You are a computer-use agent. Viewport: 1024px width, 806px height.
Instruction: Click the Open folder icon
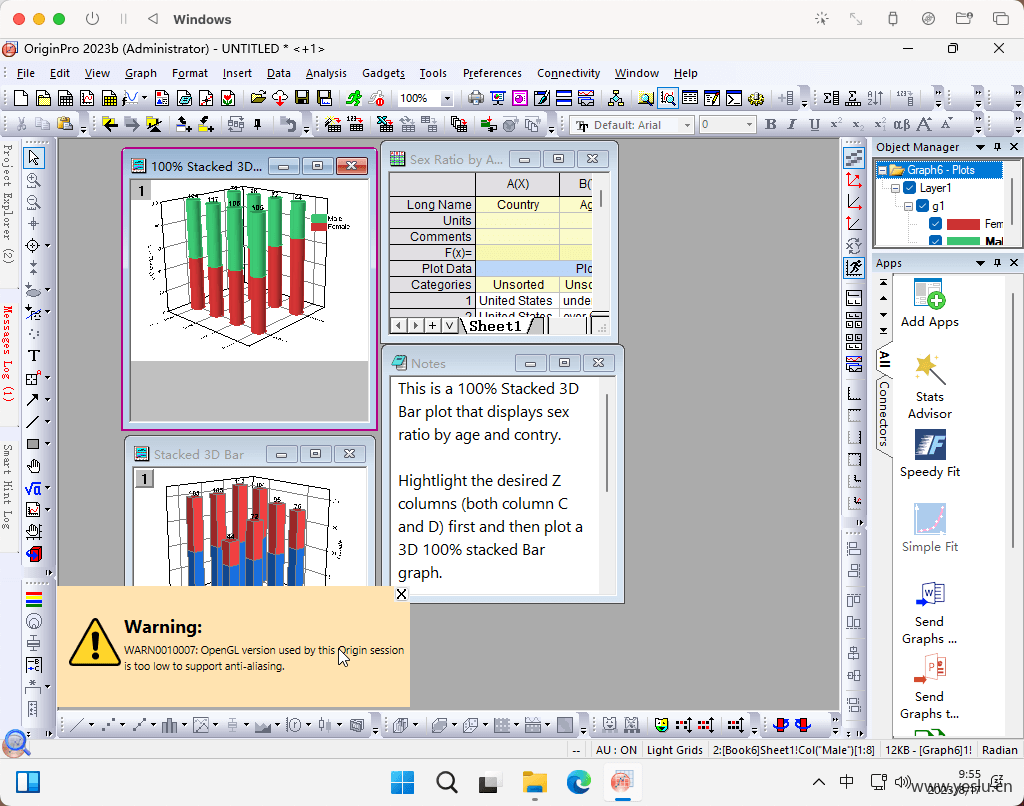(258, 99)
